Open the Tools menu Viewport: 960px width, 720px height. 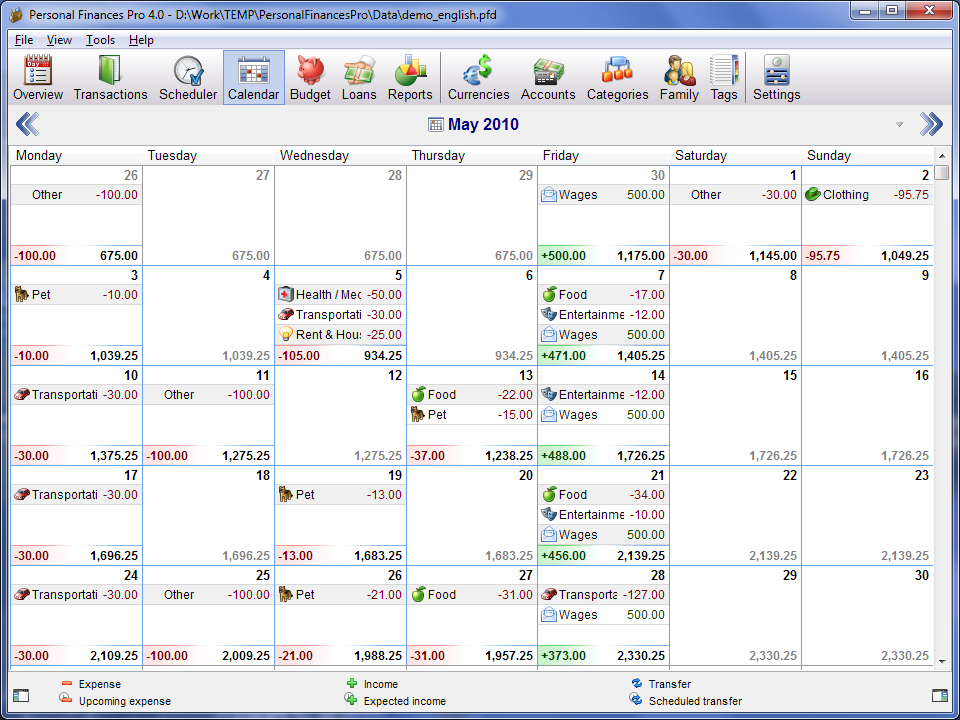tap(100, 40)
